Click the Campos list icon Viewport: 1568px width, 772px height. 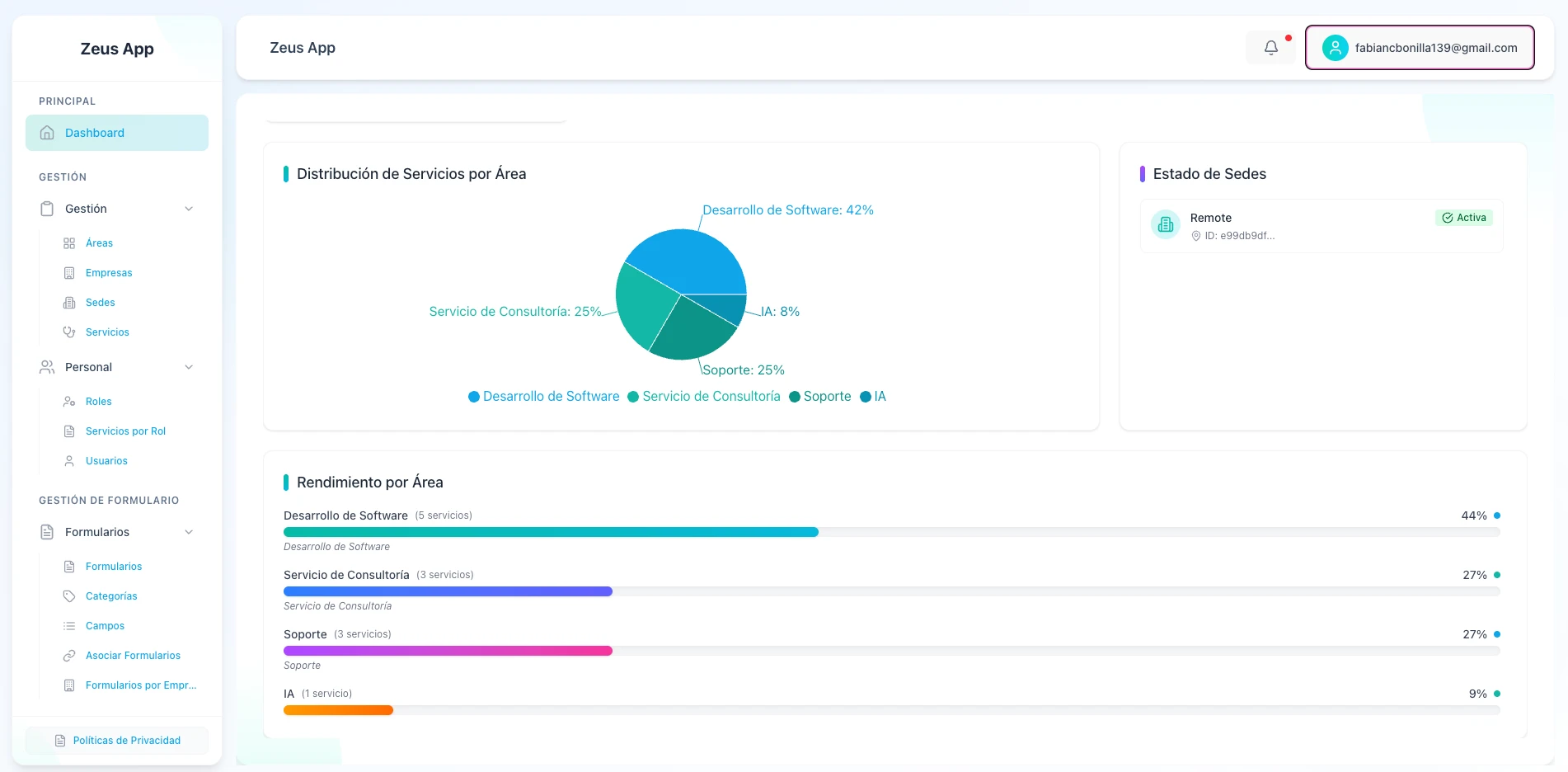coord(69,626)
